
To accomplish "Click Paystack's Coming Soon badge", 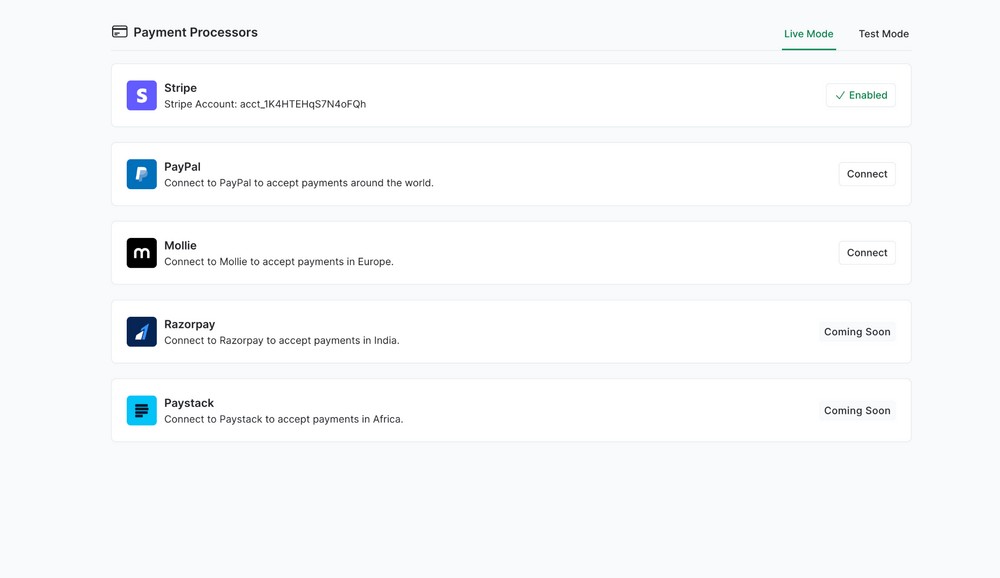I will (856, 411).
